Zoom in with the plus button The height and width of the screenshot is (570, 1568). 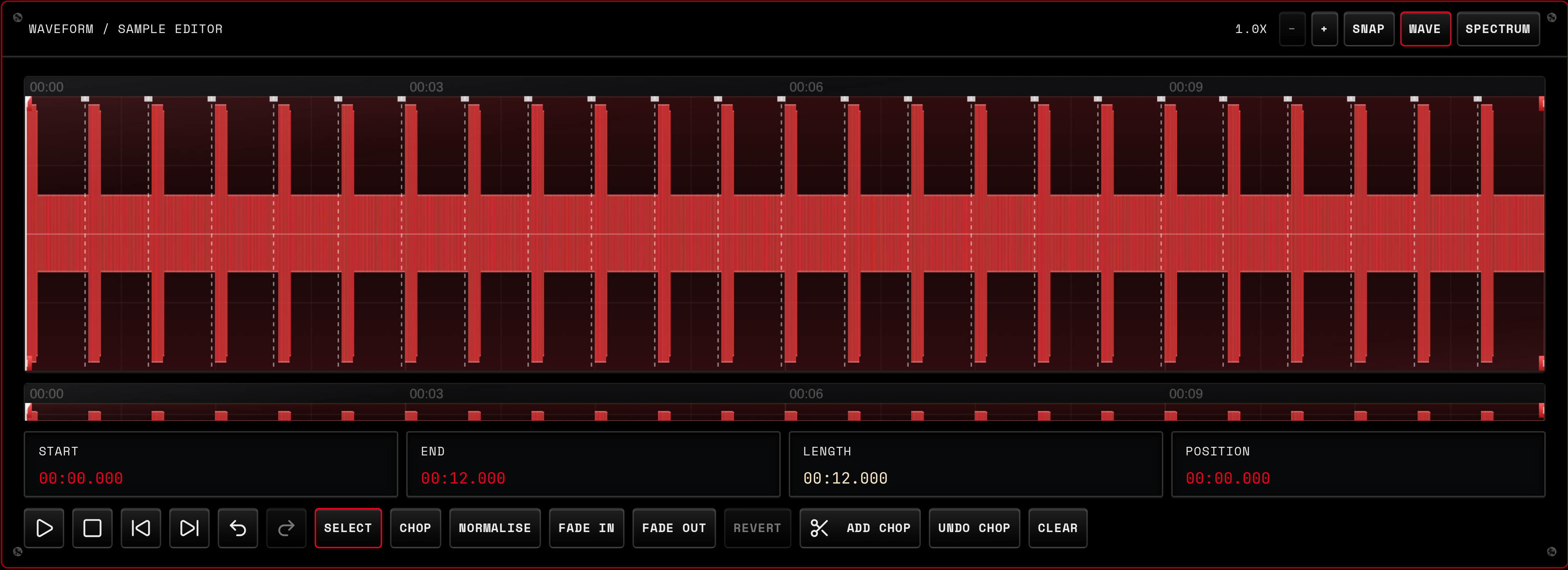coord(1324,29)
